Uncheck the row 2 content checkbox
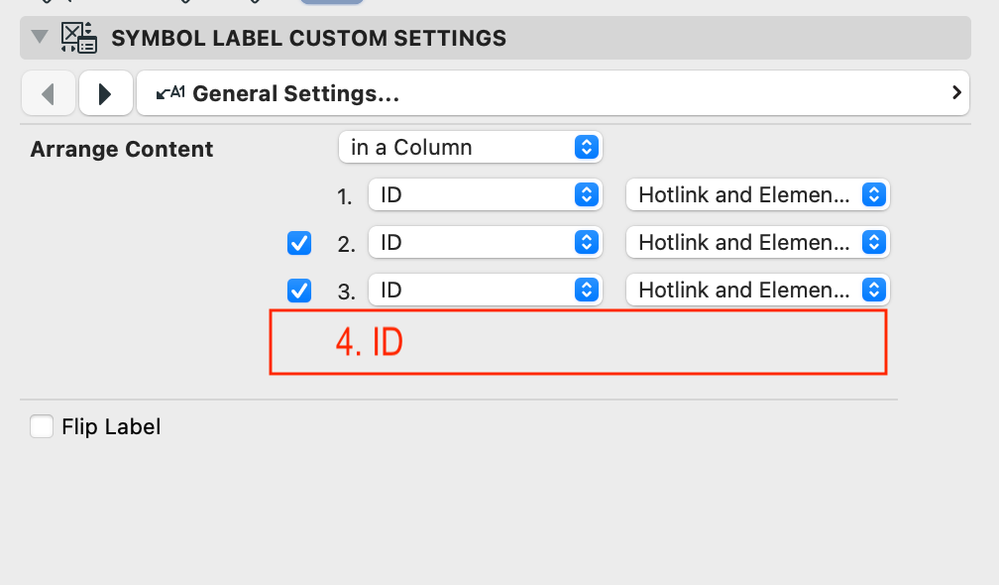This screenshot has height=585, width=999. point(299,243)
